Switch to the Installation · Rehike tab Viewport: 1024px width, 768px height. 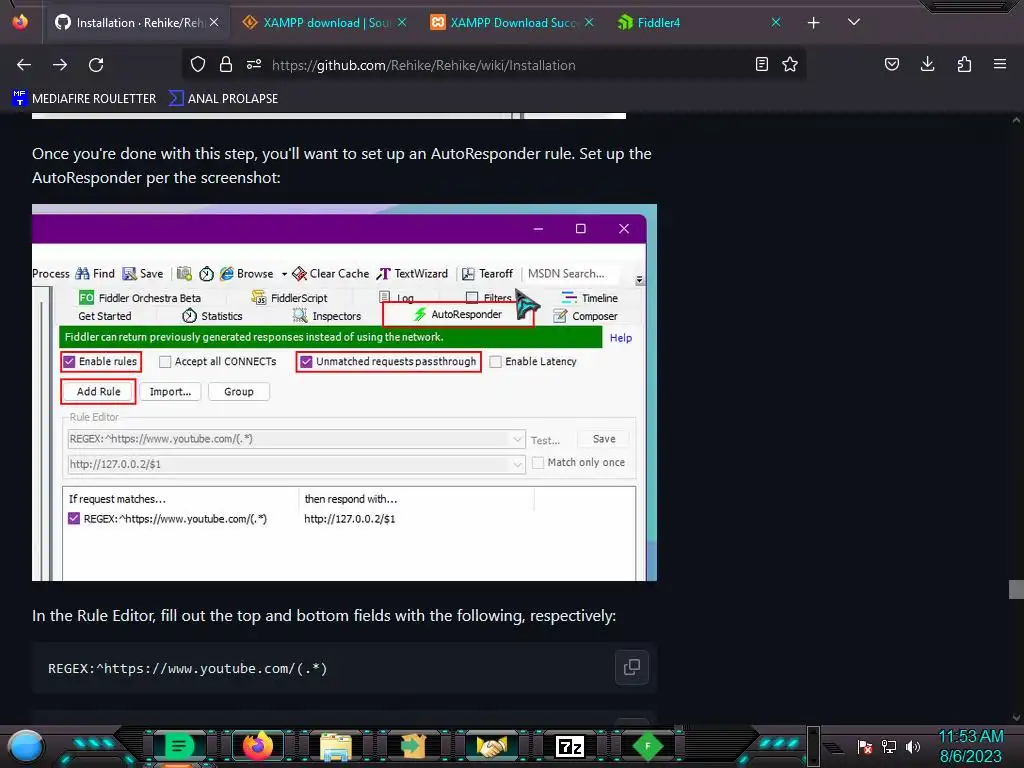tap(138, 22)
